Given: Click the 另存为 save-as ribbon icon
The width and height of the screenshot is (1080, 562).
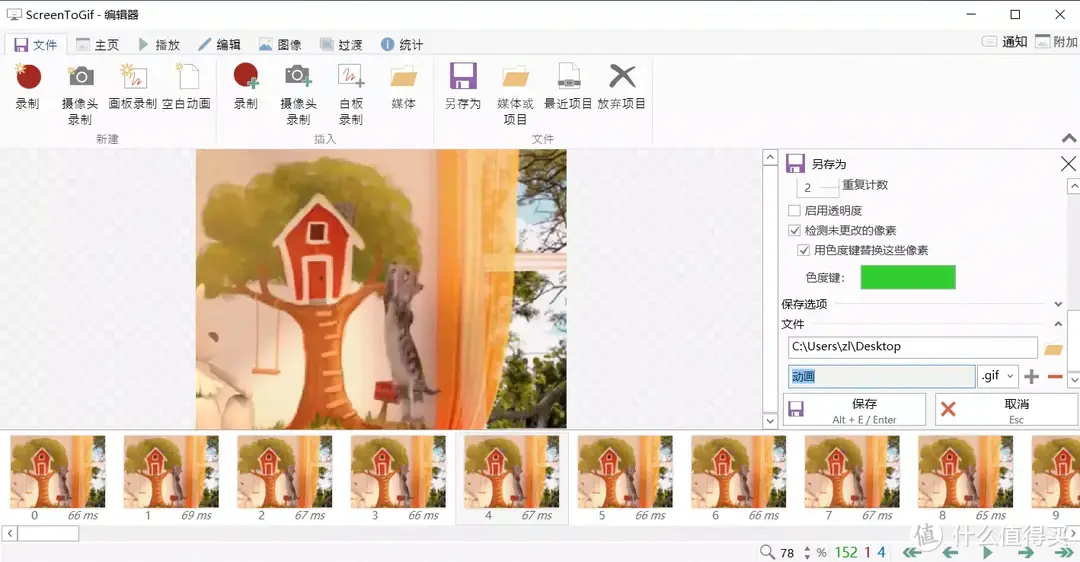Looking at the screenshot, I should [463, 86].
